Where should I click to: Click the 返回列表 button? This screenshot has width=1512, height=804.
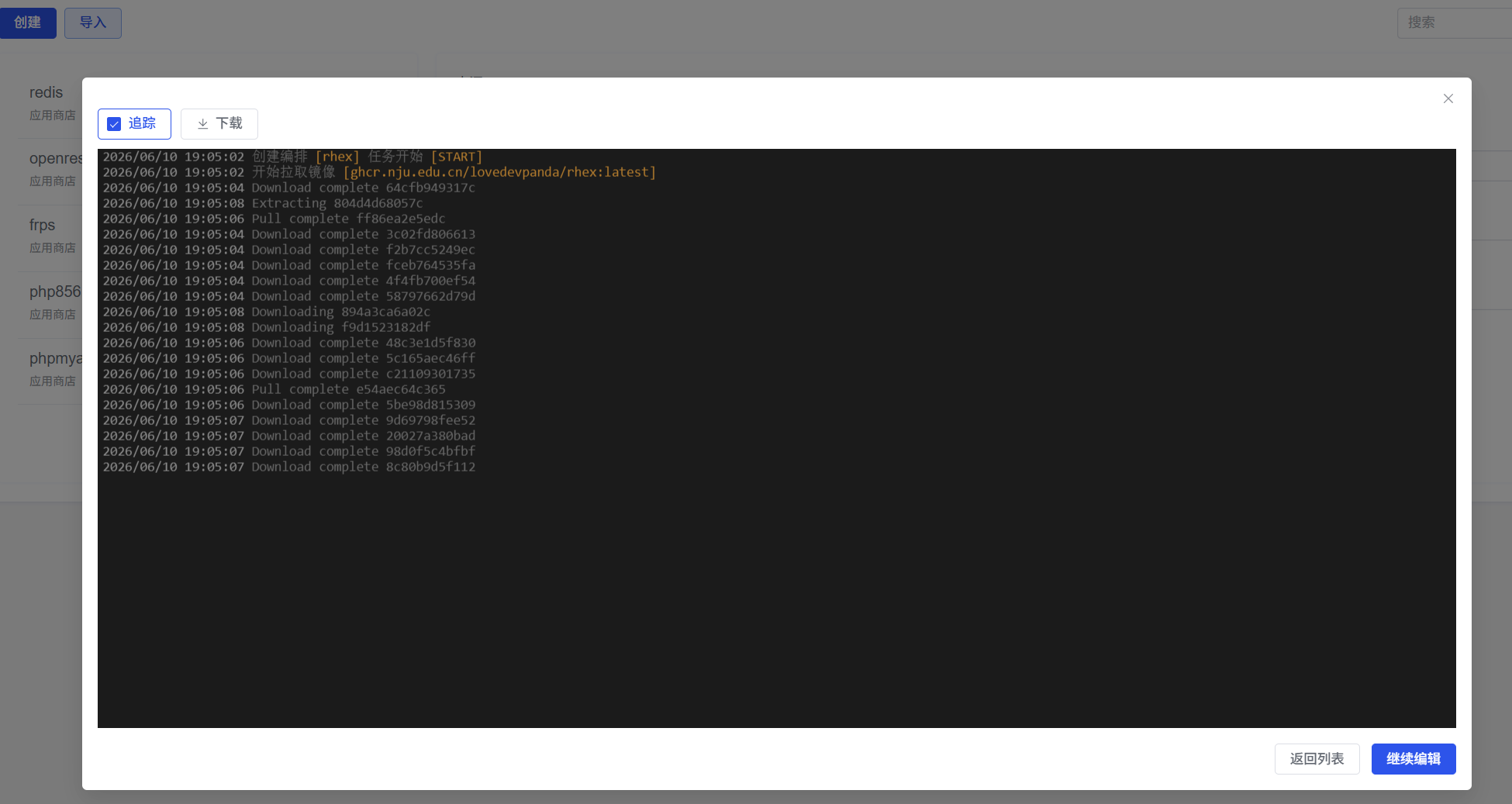coord(1317,759)
